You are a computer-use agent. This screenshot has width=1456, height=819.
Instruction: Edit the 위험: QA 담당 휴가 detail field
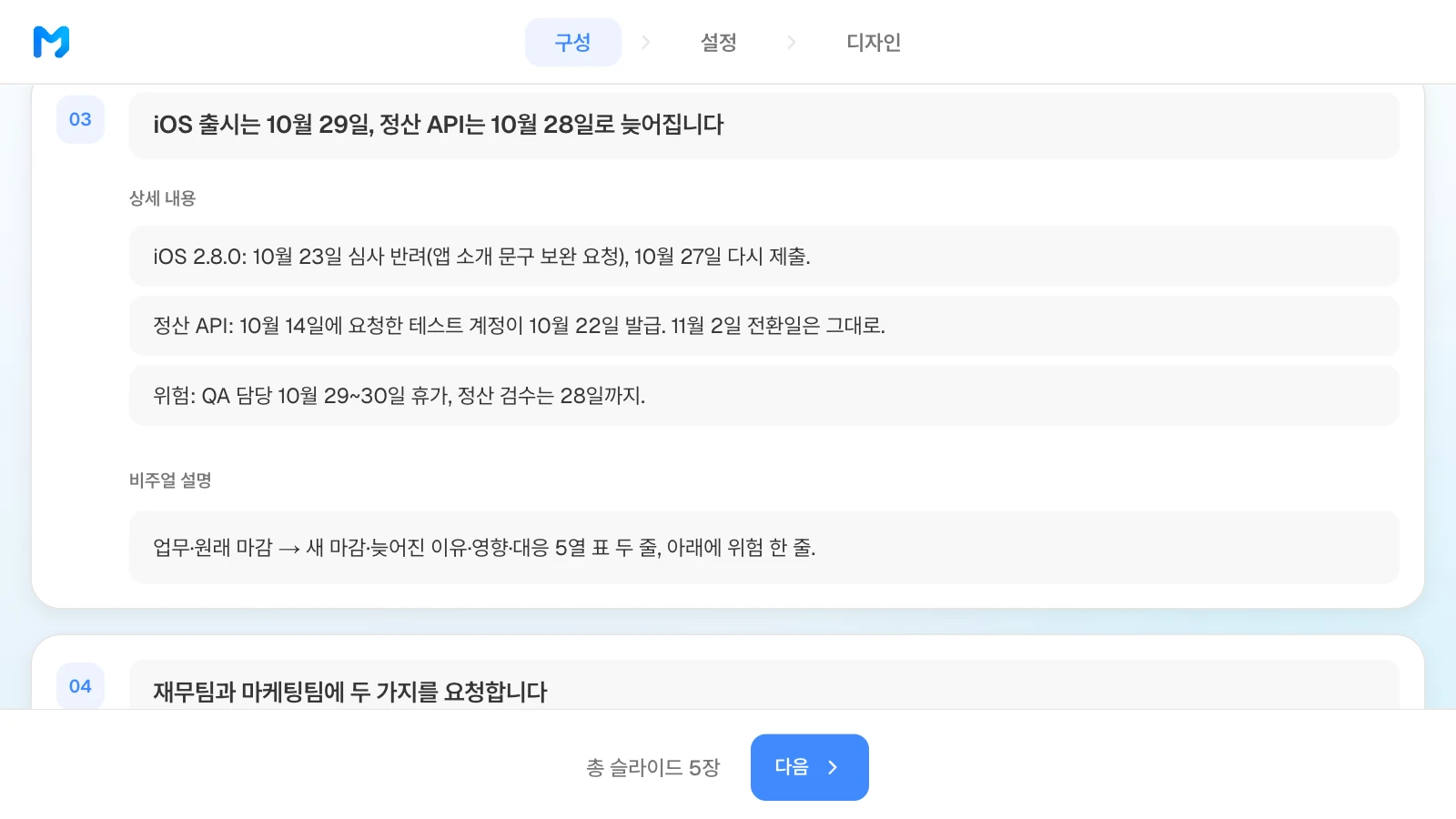764,396
